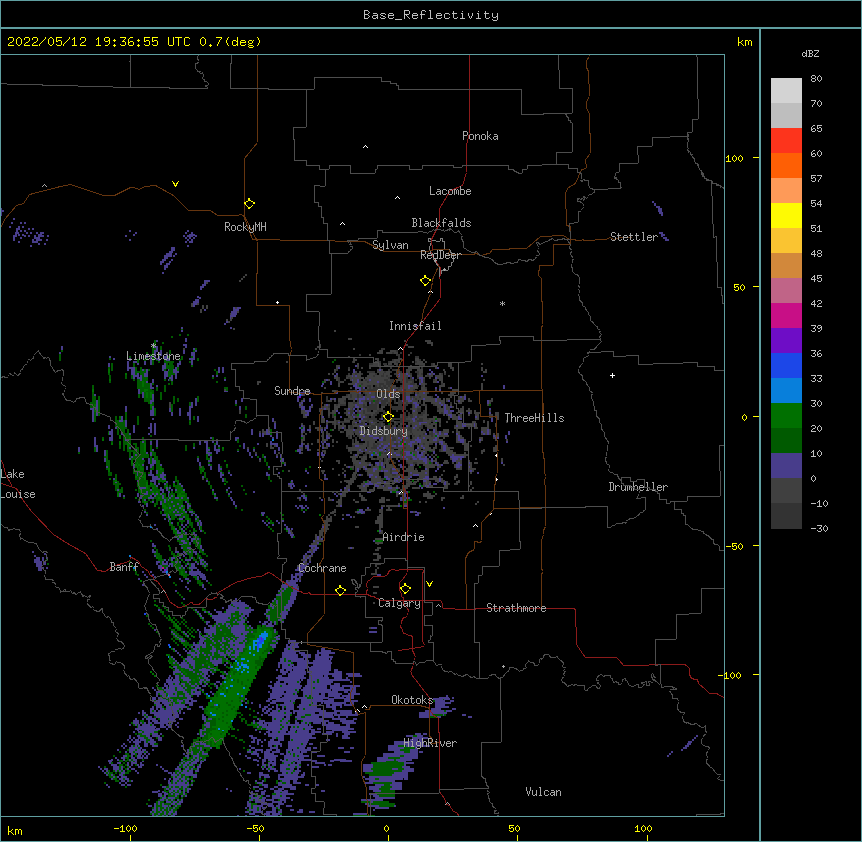Click the ThreeHills town label
862x842 pixels.
coord(534,418)
